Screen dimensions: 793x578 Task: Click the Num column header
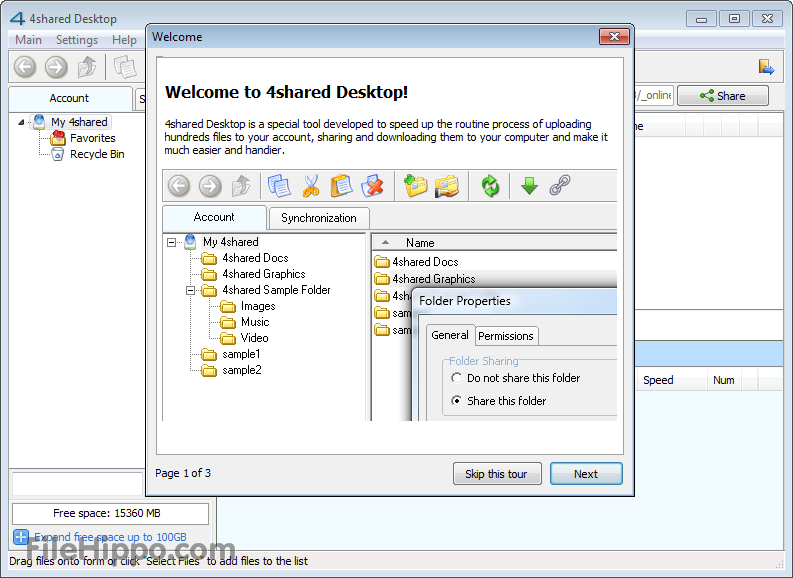(x=724, y=380)
